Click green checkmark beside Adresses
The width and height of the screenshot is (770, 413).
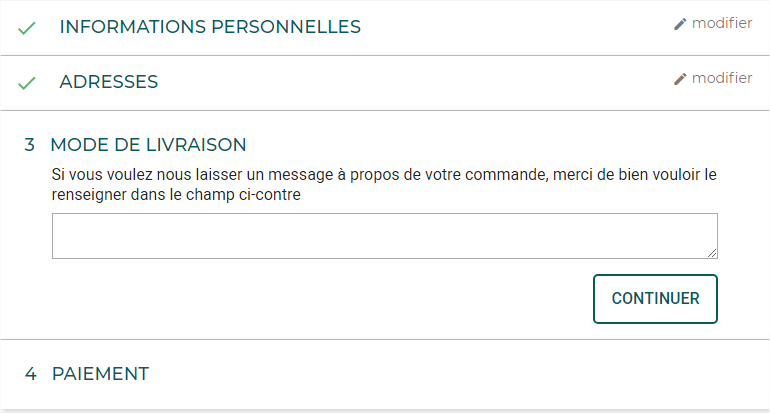(27, 83)
